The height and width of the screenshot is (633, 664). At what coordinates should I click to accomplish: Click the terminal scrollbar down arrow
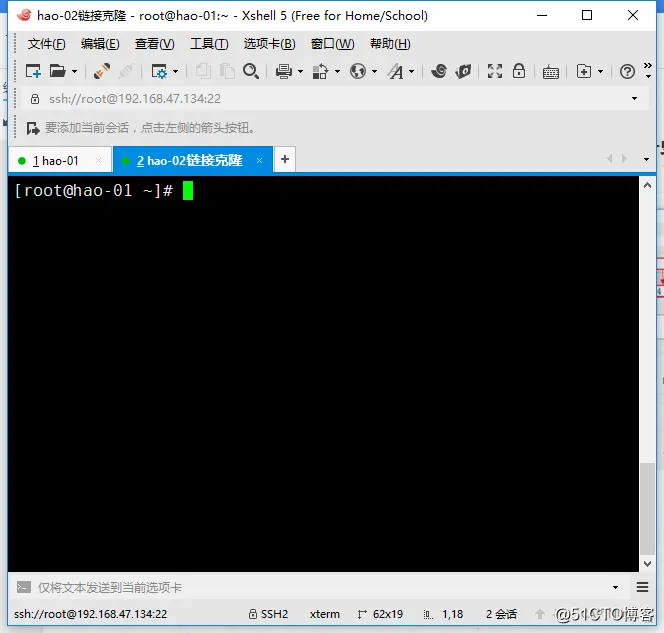click(647, 564)
